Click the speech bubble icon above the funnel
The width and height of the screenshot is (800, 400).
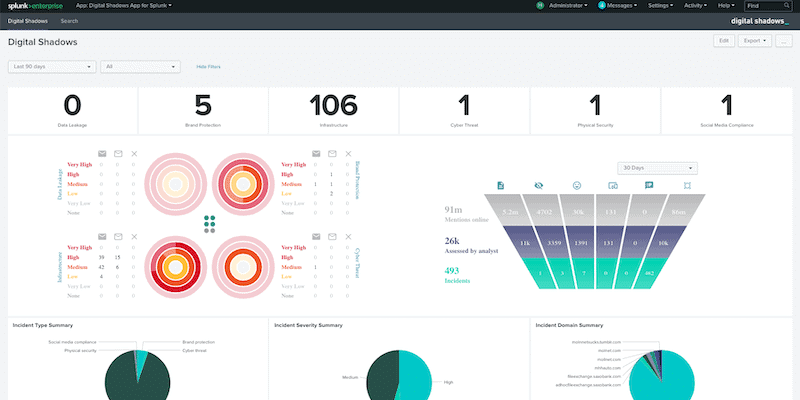tap(649, 186)
